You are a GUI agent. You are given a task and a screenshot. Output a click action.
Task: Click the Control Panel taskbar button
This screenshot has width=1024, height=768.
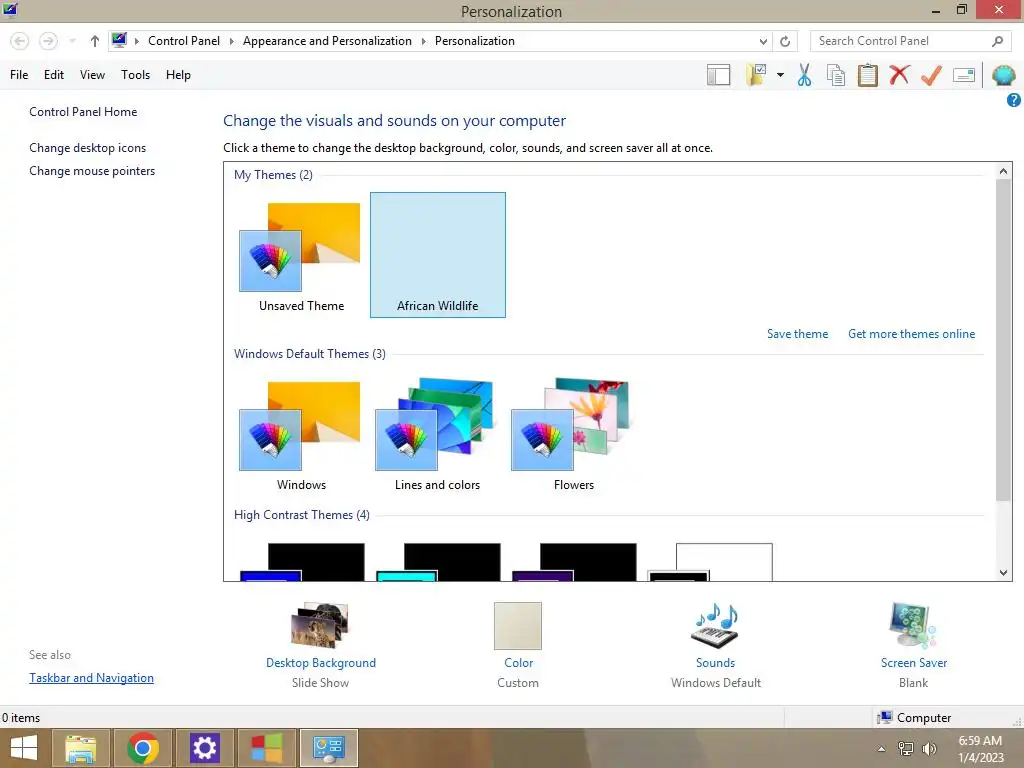328,748
